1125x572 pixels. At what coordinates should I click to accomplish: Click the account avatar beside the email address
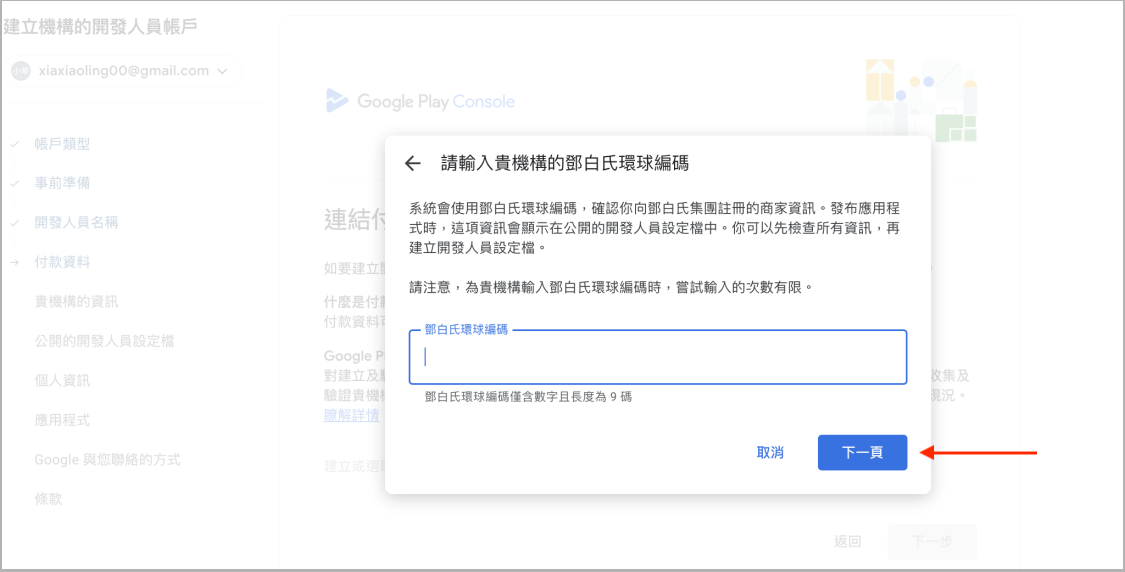(21, 71)
